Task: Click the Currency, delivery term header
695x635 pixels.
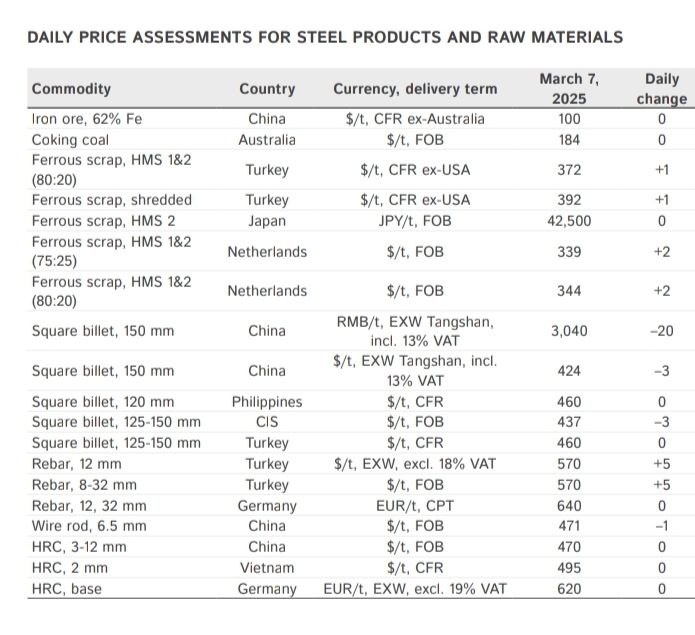Action: click(x=415, y=89)
